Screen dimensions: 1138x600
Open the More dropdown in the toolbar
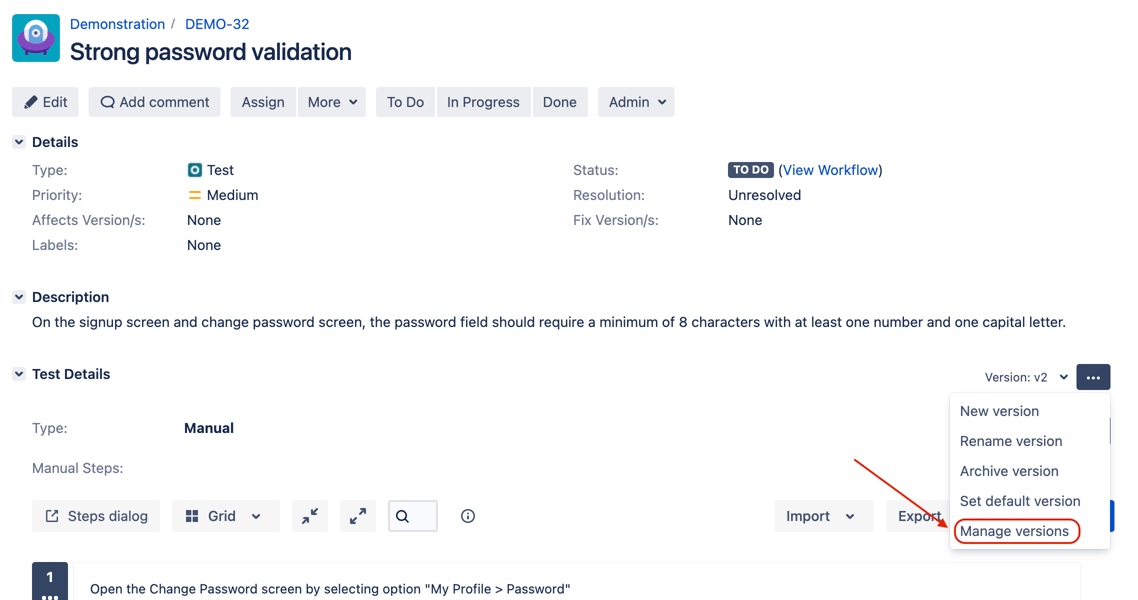click(332, 101)
